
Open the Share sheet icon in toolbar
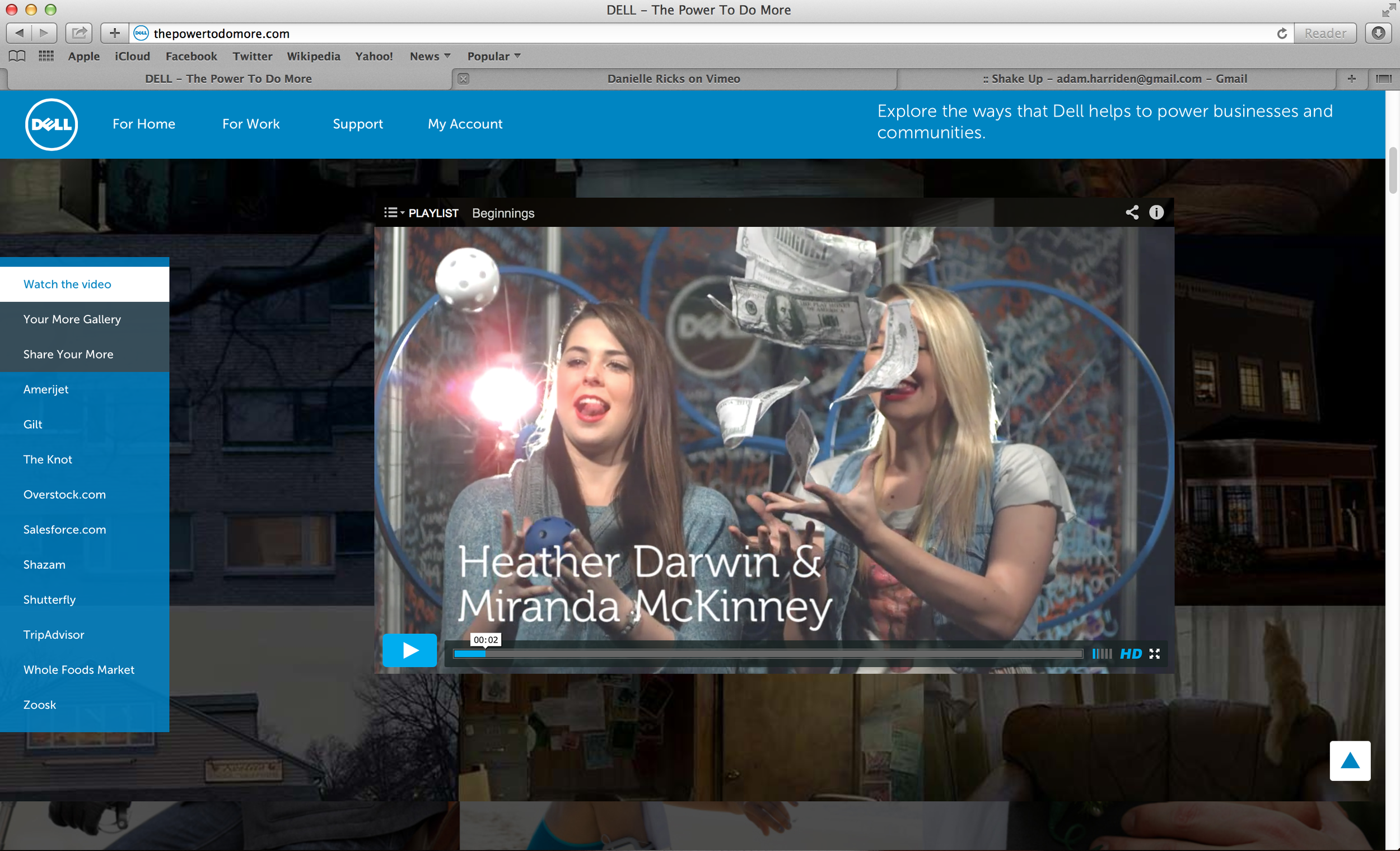click(79, 33)
